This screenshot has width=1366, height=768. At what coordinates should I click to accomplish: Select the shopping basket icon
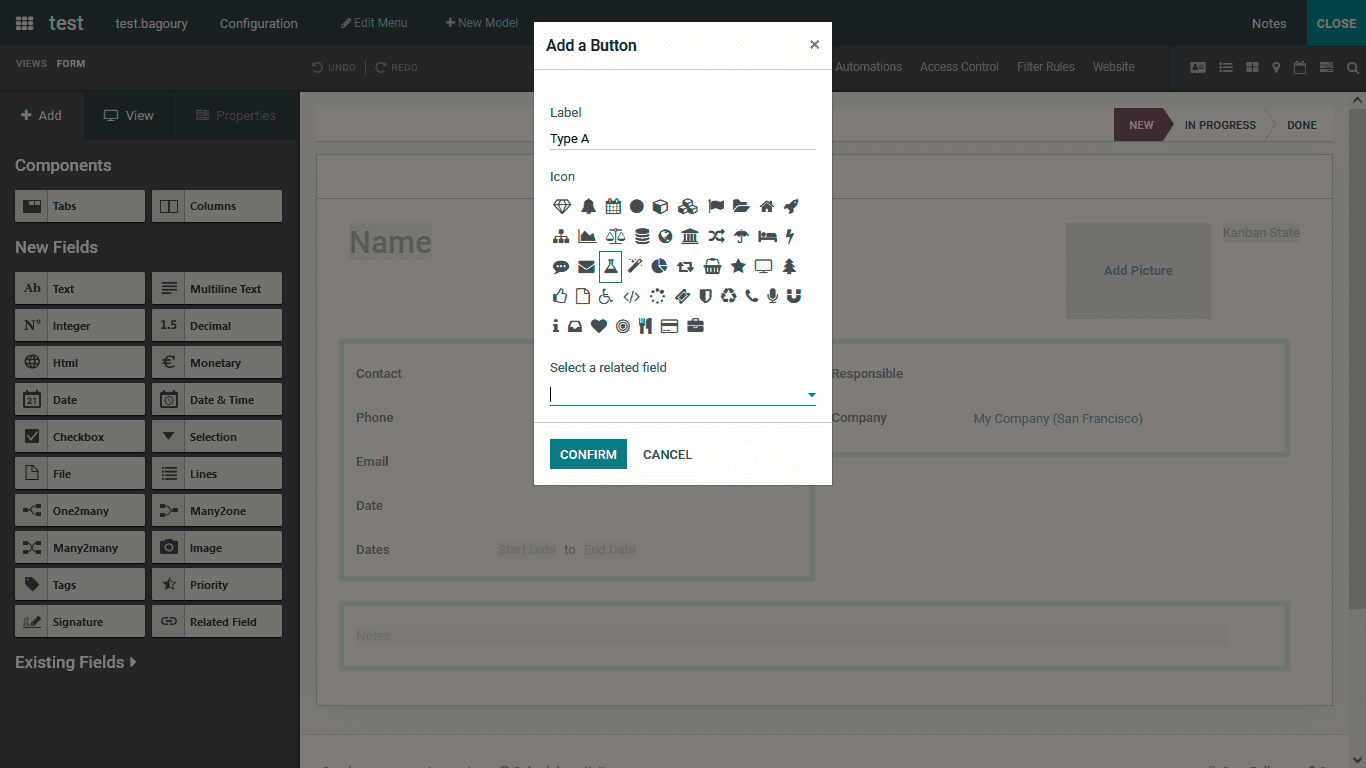tap(712, 266)
